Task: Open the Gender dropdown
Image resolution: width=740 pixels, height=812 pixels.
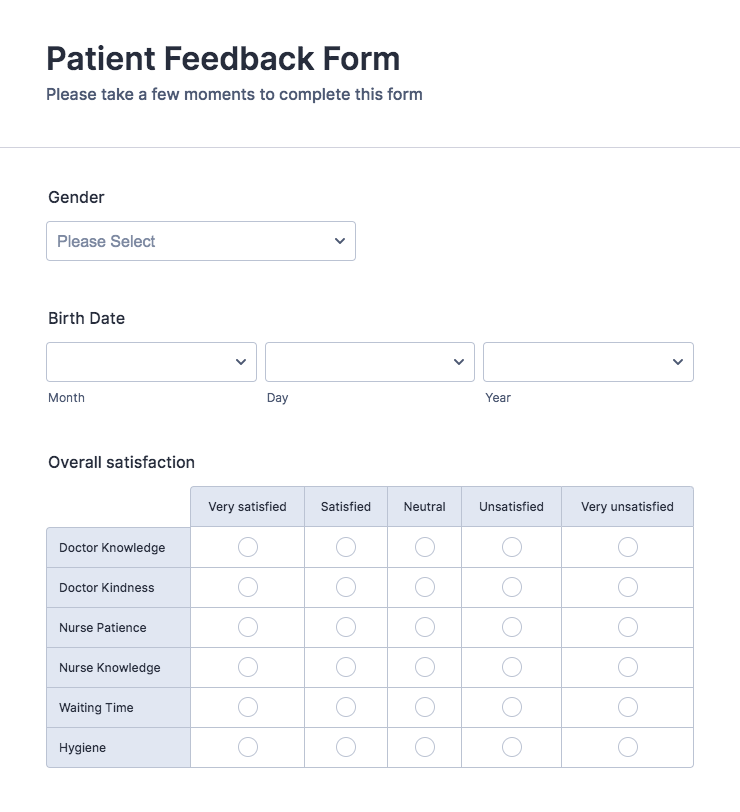Action: click(200, 241)
